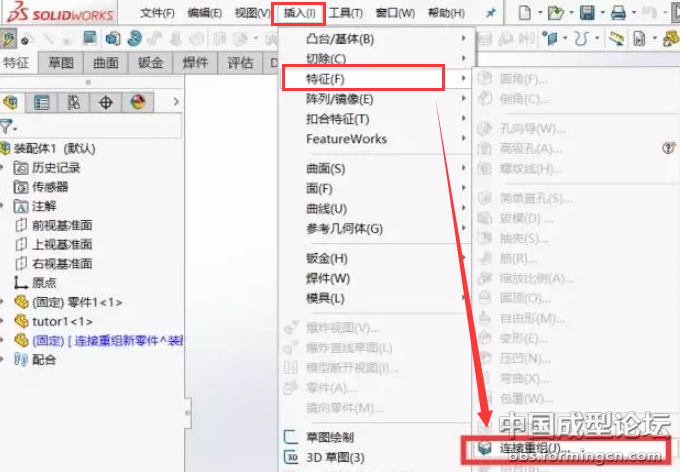The image size is (680, 472).
Task: Pin the menu bar with pushpin icon
Action: click(490, 13)
